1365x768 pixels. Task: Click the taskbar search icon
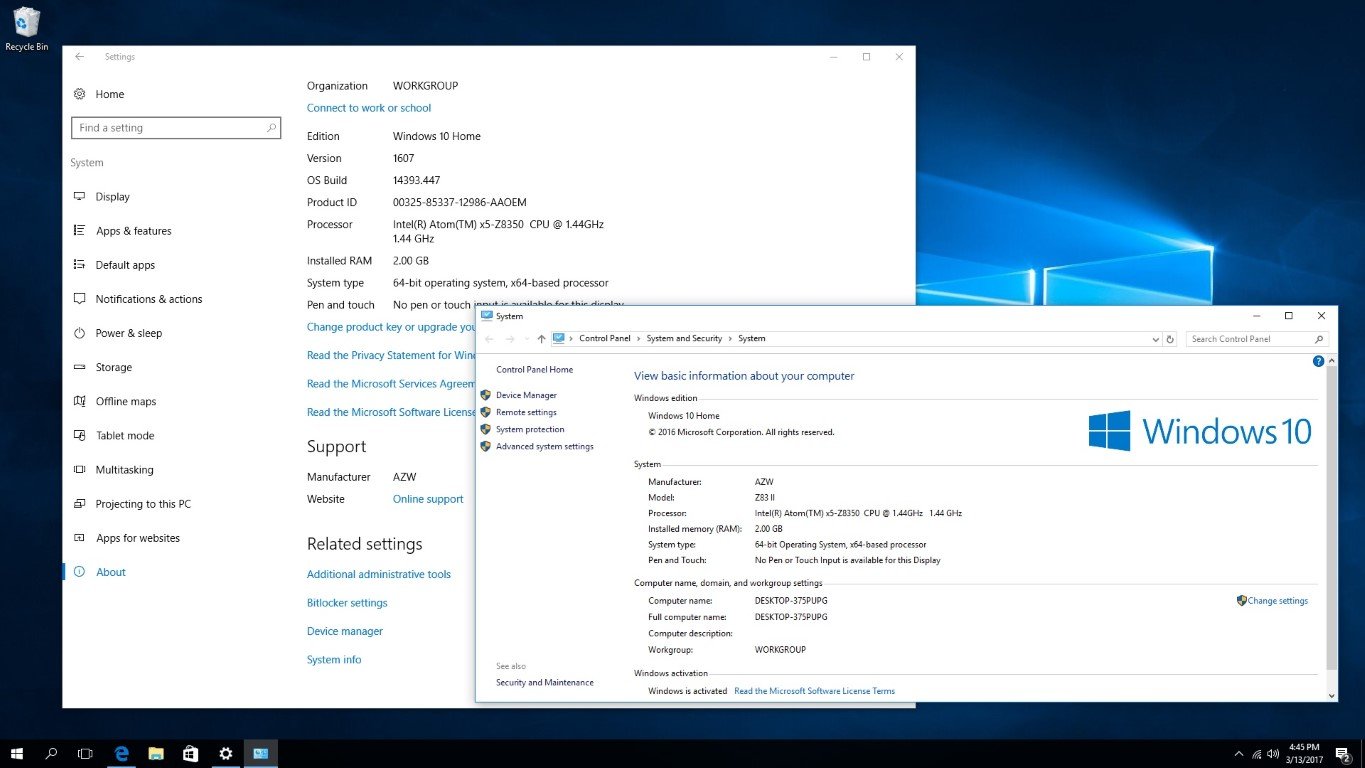click(51, 754)
